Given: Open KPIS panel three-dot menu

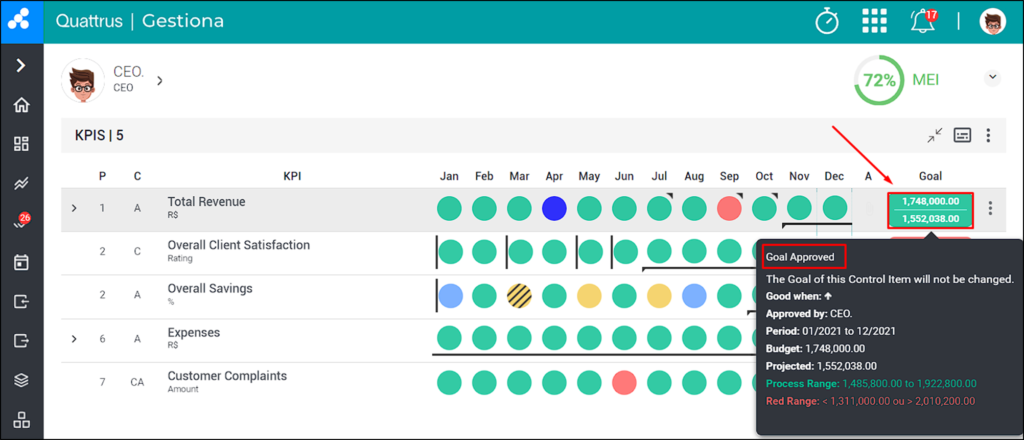Looking at the screenshot, I should click(989, 135).
